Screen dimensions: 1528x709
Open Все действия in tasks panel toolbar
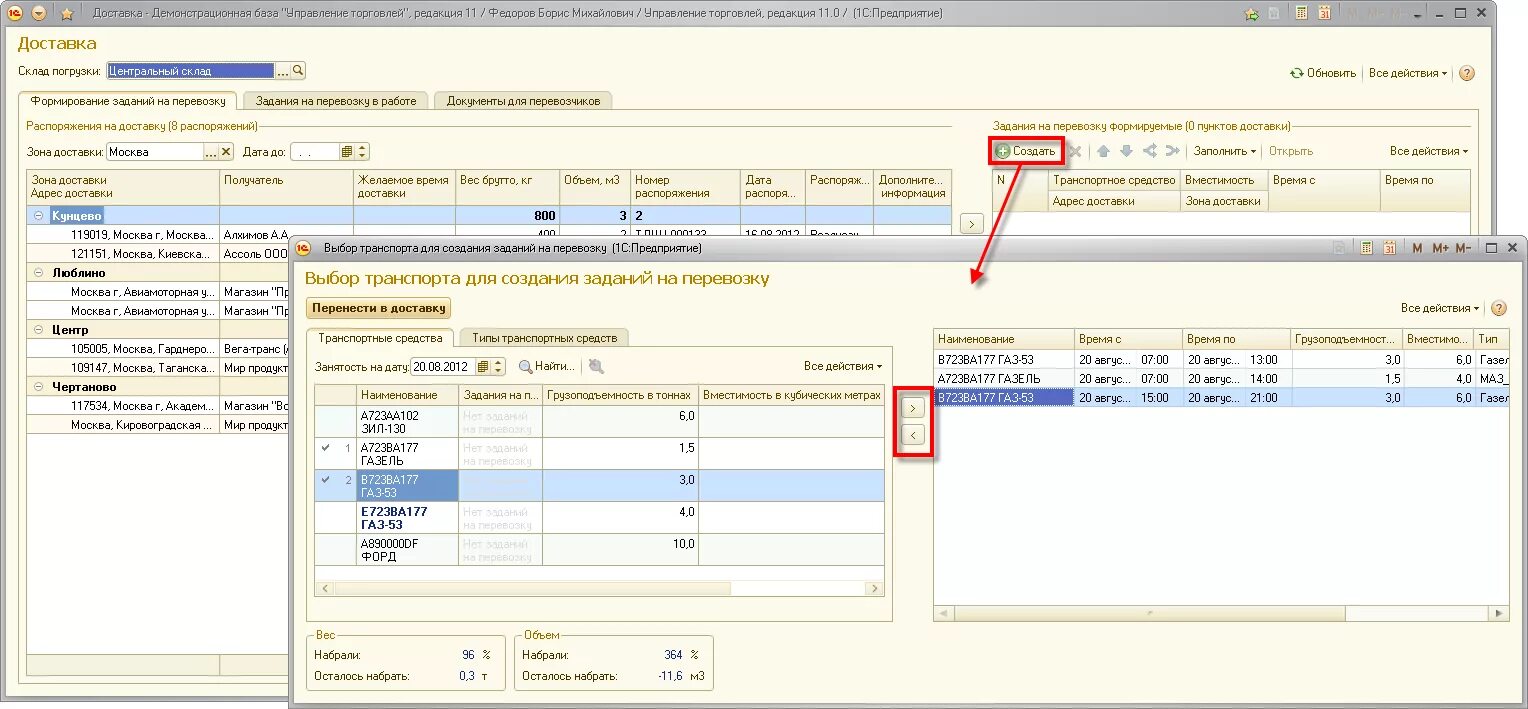coord(1429,151)
